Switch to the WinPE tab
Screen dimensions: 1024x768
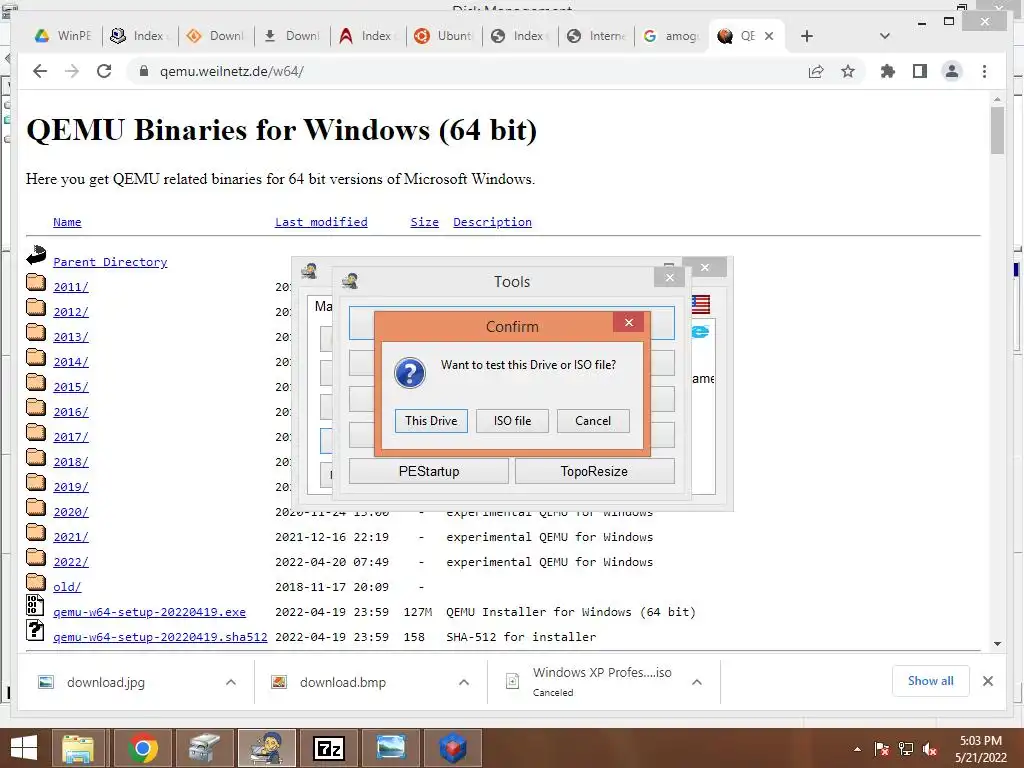[63, 36]
